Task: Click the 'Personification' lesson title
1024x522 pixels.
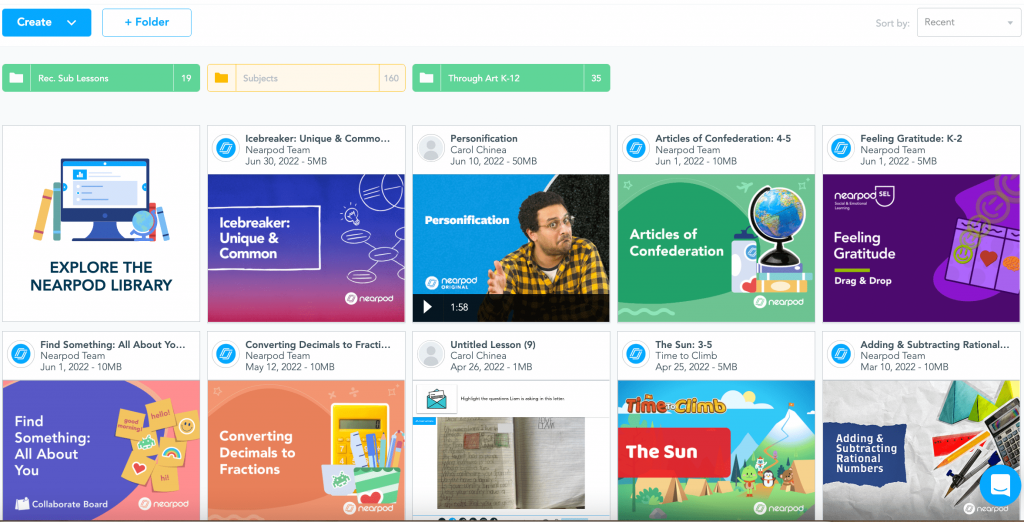Action: (484, 139)
